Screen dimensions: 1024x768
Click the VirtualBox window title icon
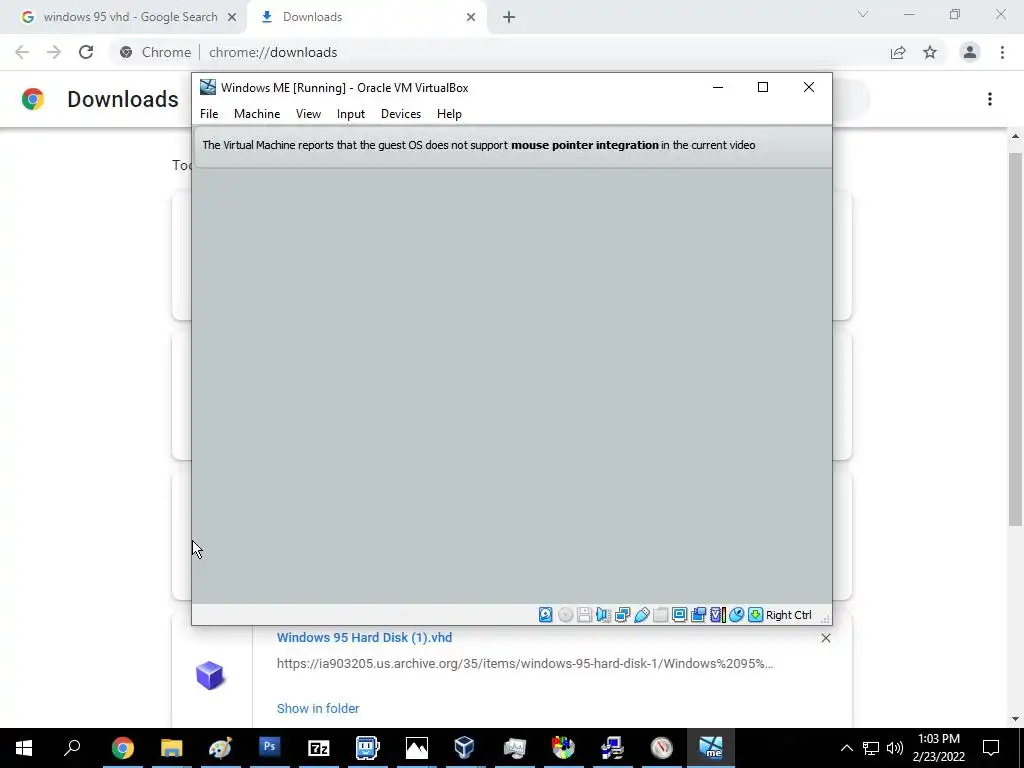coord(208,88)
